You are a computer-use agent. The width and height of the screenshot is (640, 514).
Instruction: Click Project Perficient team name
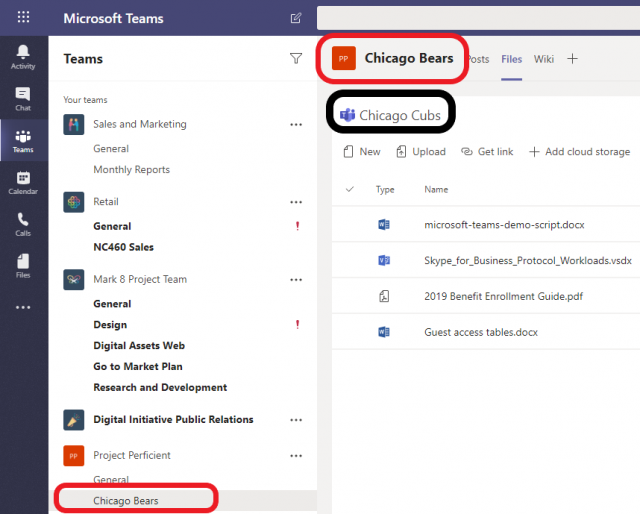(132, 455)
